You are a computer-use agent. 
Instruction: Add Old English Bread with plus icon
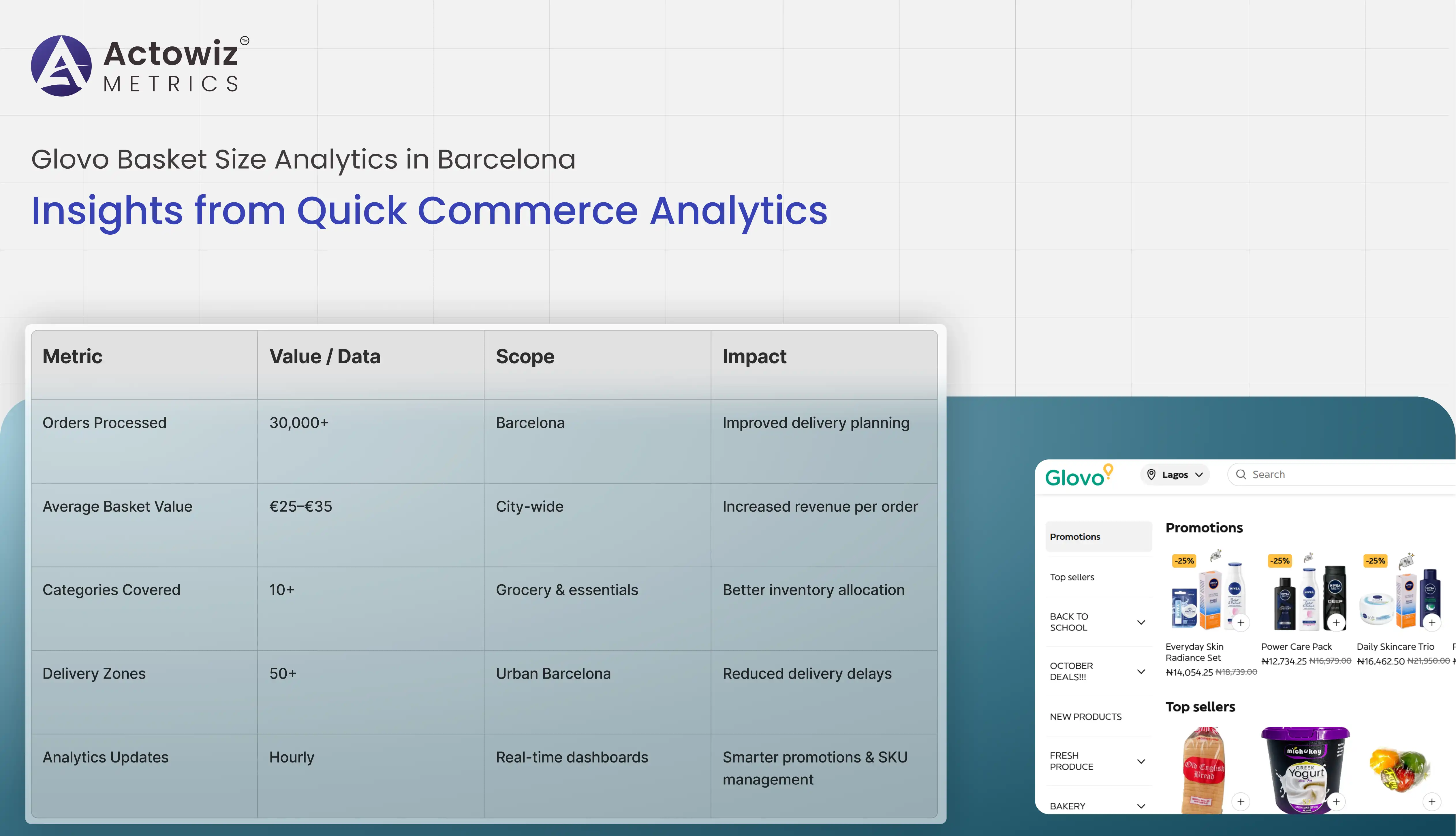[x=1241, y=801]
